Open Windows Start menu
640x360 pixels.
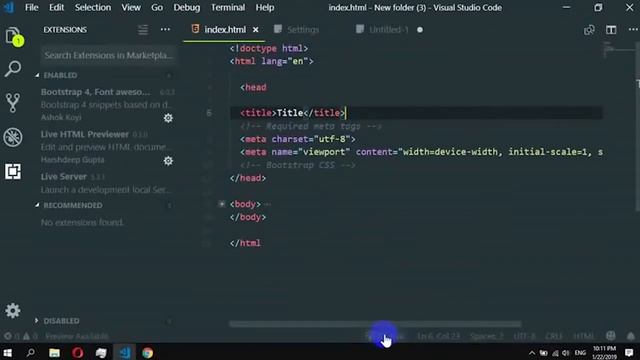(8, 353)
